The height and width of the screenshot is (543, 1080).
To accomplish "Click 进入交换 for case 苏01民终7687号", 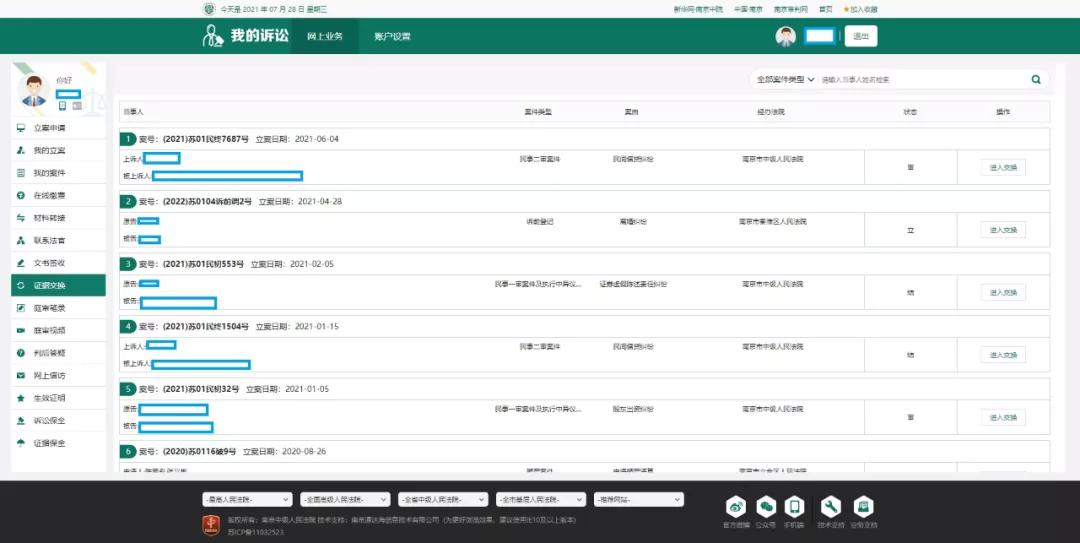I will pos(1003,167).
